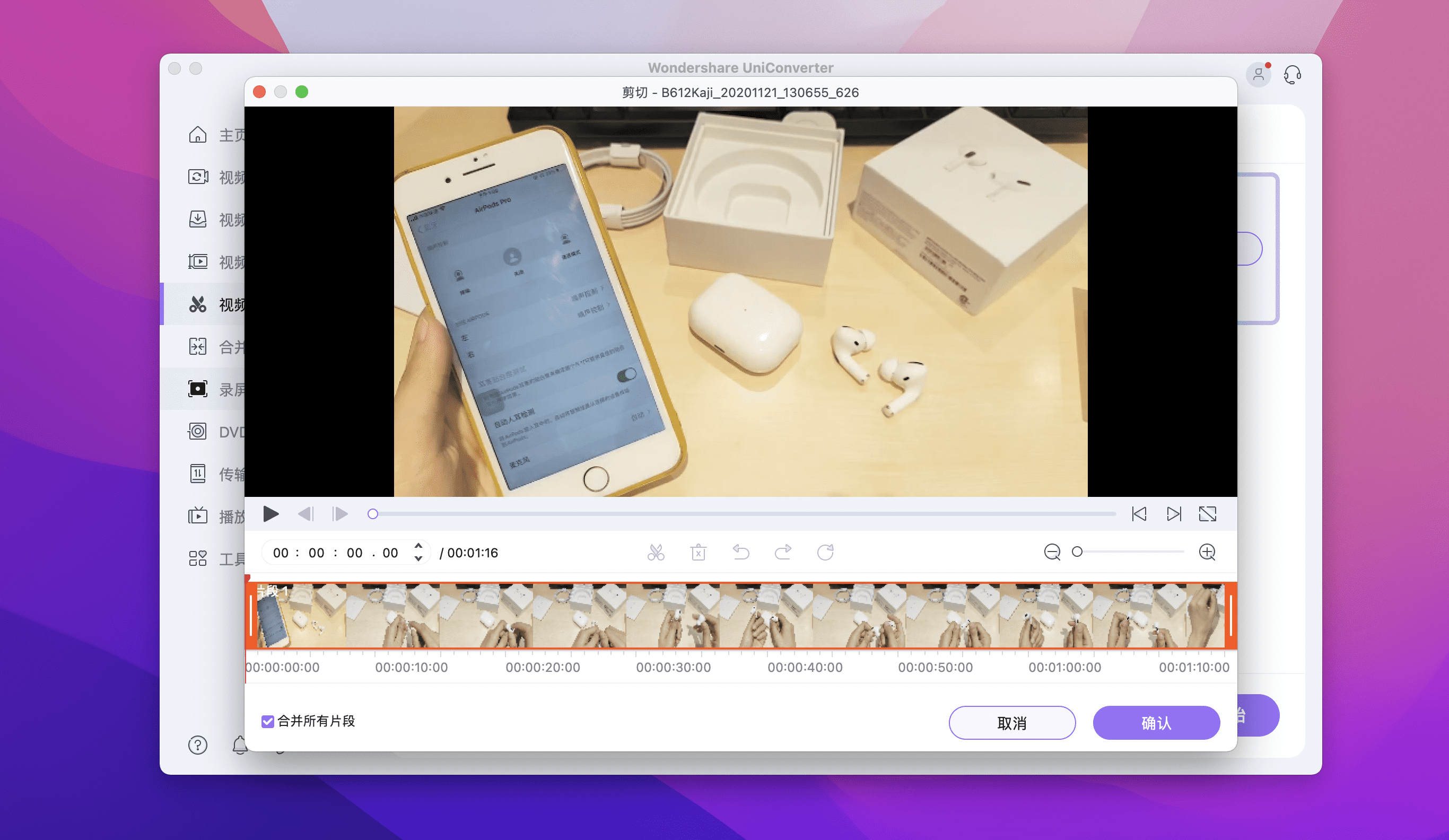Screen dimensions: 1449x840
Task: Step to the previous frame
Action: coord(306,514)
